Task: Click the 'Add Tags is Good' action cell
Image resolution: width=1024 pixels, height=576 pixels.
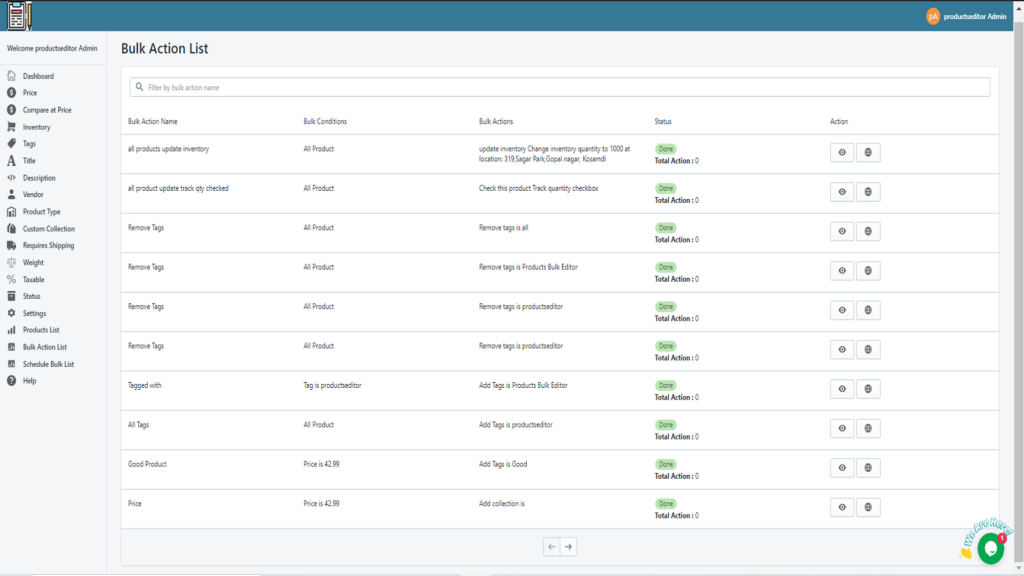Action: click(503, 464)
